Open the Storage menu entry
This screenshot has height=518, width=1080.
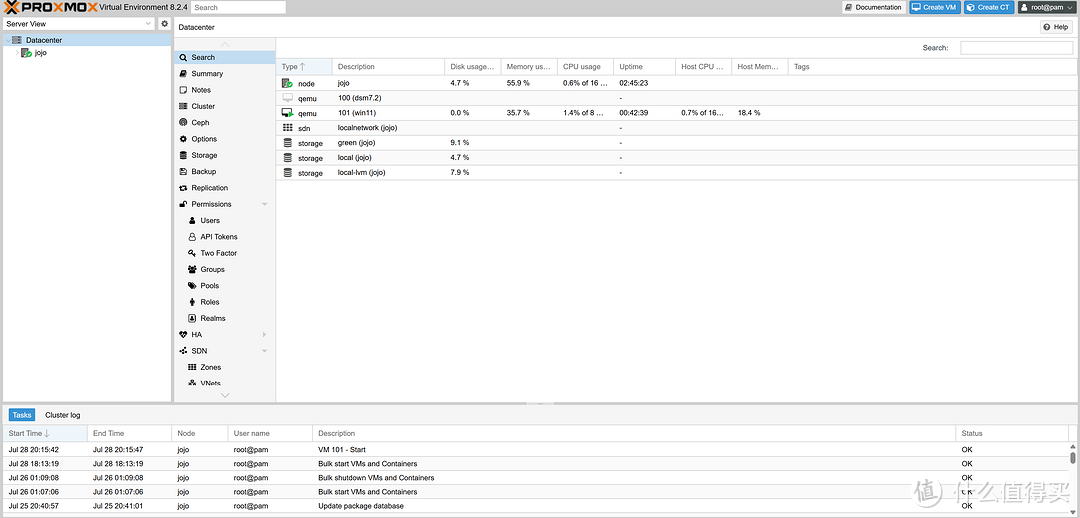[204, 155]
